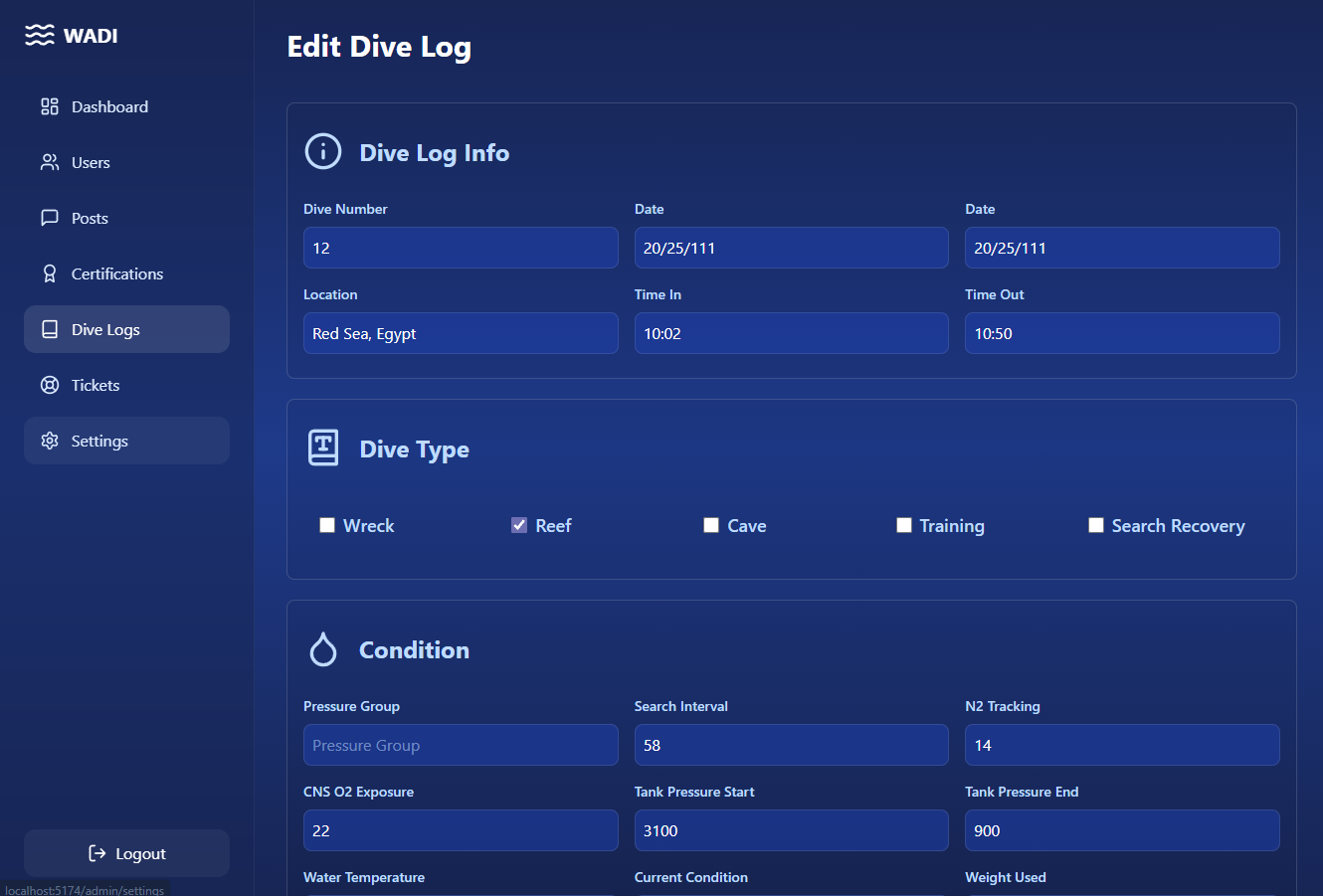The width and height of the screenshot is (1323, 896).
Task: Click the Settings gear icon
Action: pyautogui.click(x=50, y=441)
